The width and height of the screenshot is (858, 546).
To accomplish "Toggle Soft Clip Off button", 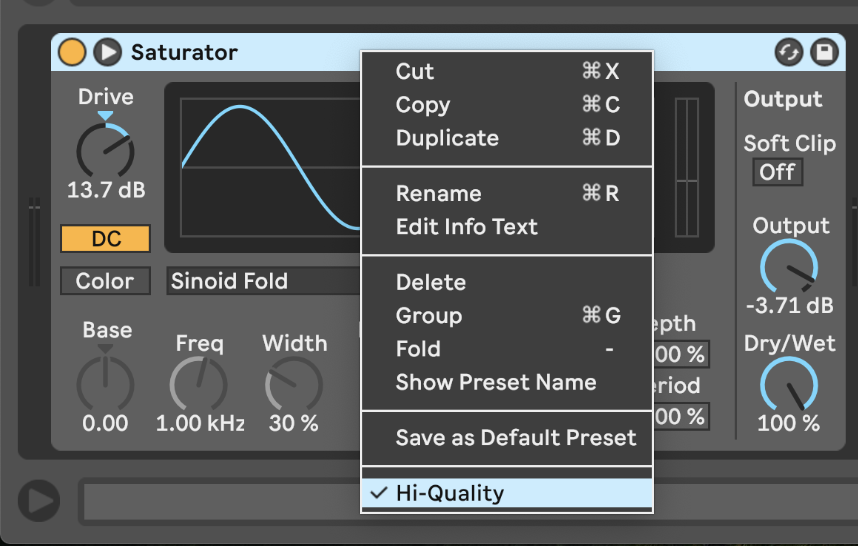I will (777, 172).
